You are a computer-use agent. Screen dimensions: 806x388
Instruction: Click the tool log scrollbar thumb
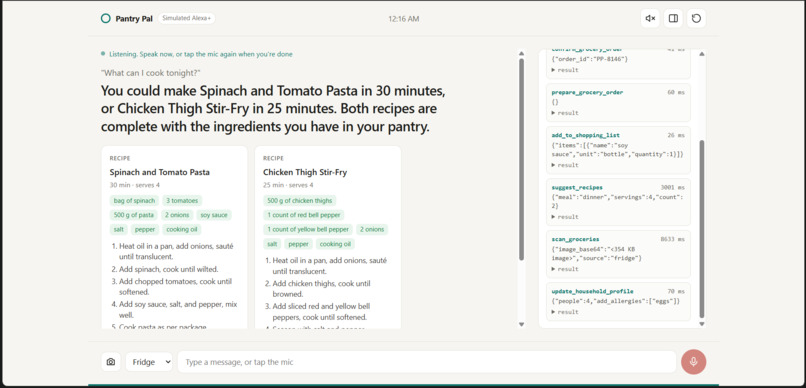point(702,229)
